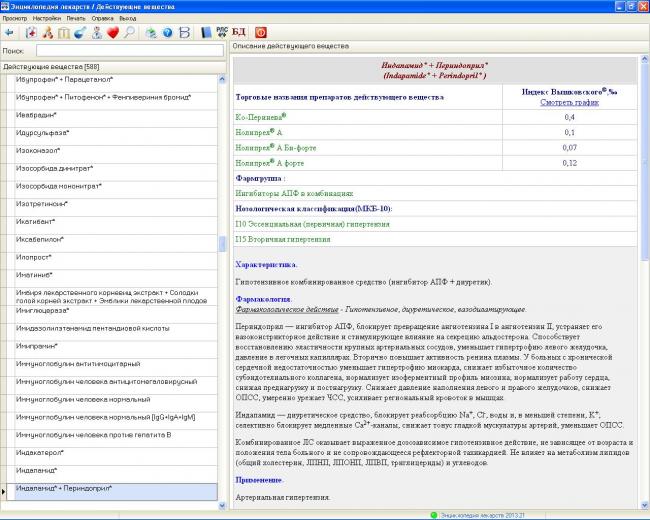
Task: Click the red power exit icon
Action: click(x=261, y=32)
